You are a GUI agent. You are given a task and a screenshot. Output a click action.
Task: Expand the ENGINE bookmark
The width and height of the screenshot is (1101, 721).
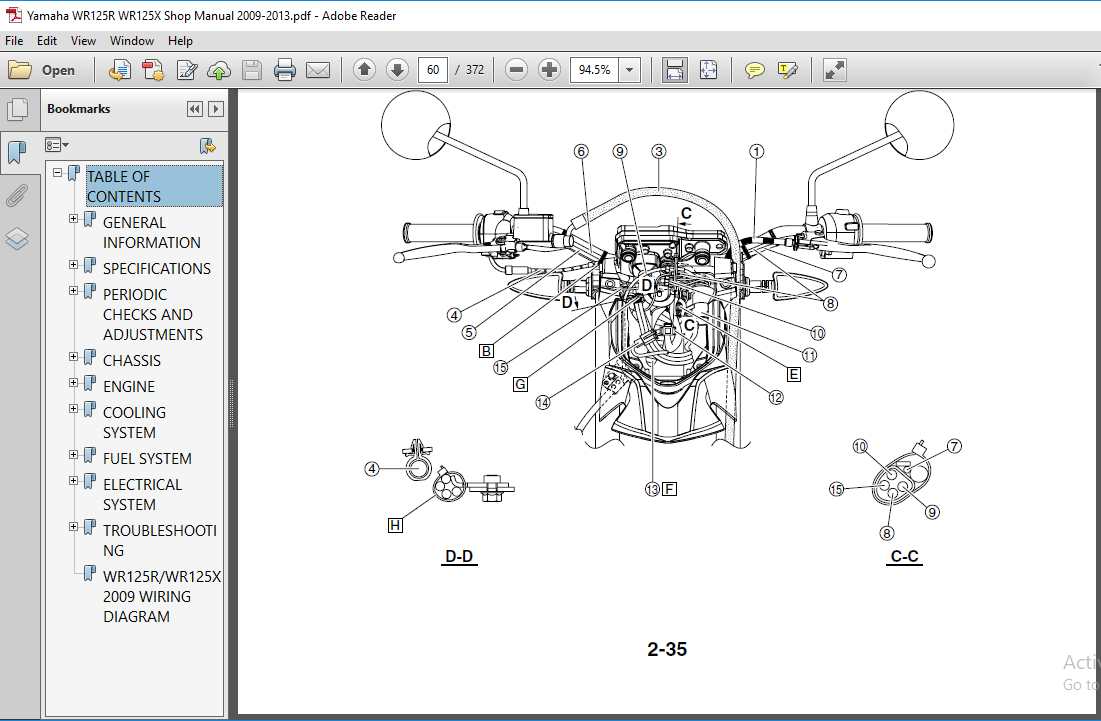[x=73, y=383]
